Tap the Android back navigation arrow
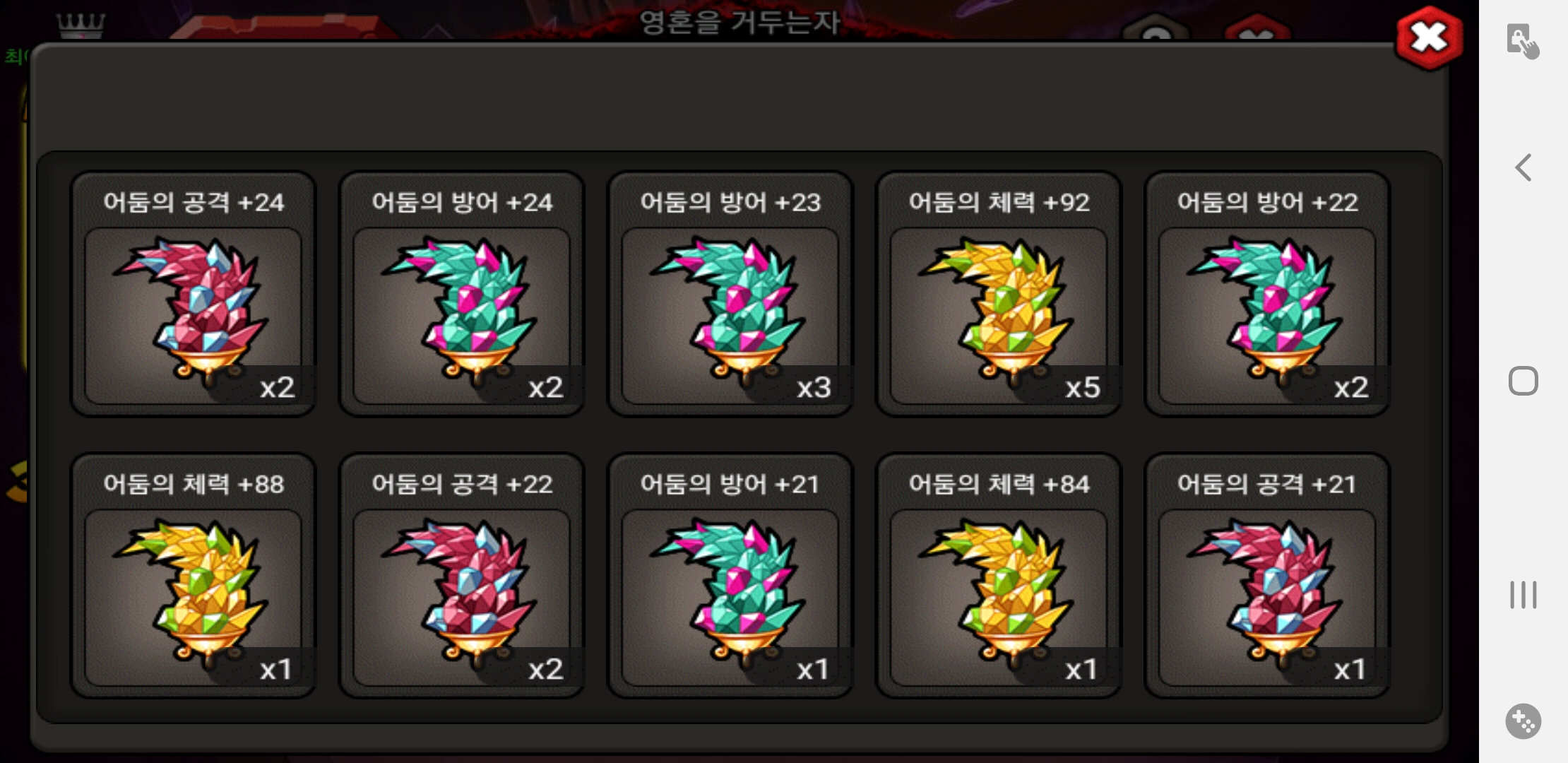Viewport: 1568px width, 763px height. point(1523,167)
